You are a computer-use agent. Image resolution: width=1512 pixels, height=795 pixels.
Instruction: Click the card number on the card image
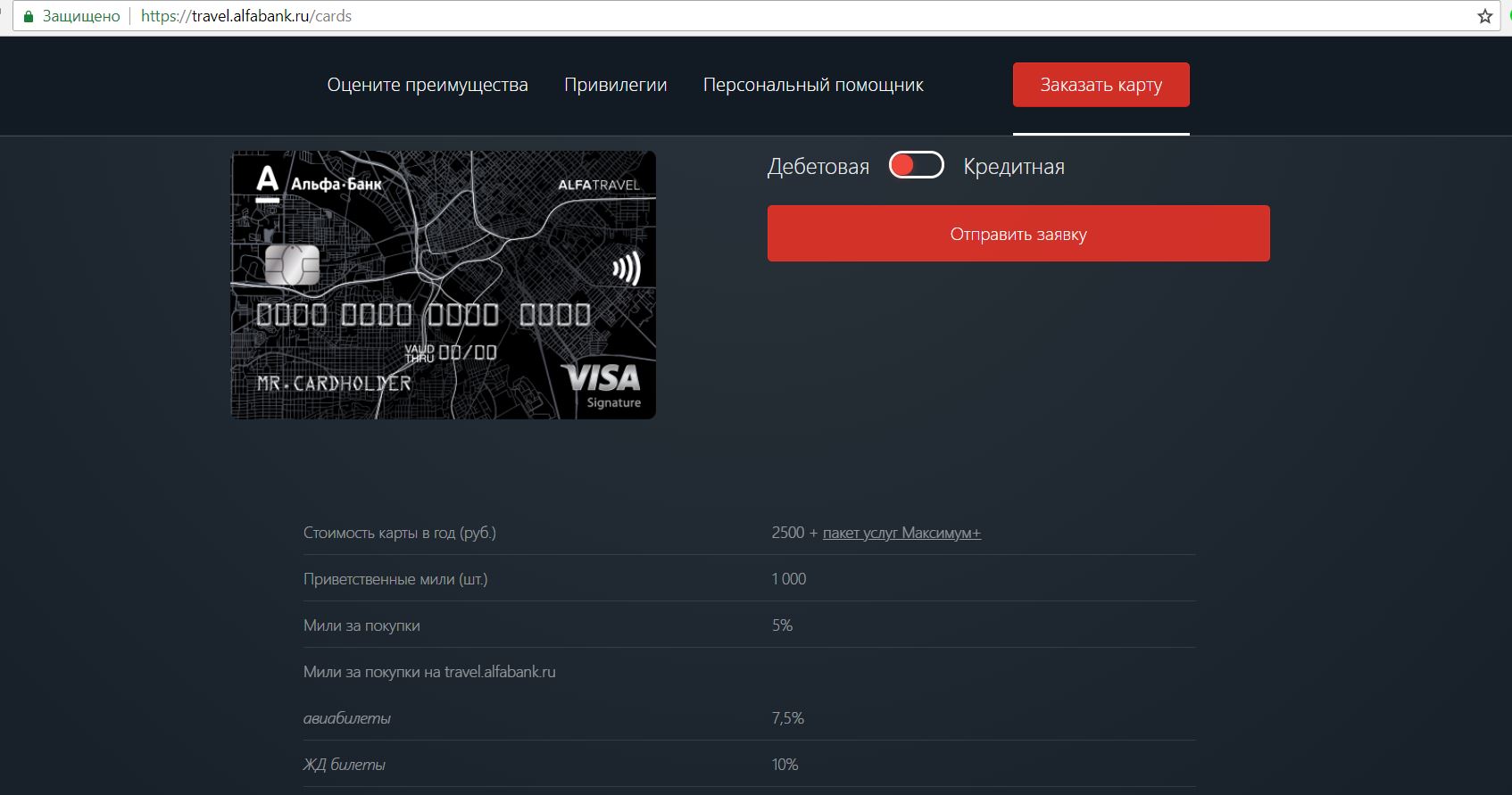coord(423,314)
